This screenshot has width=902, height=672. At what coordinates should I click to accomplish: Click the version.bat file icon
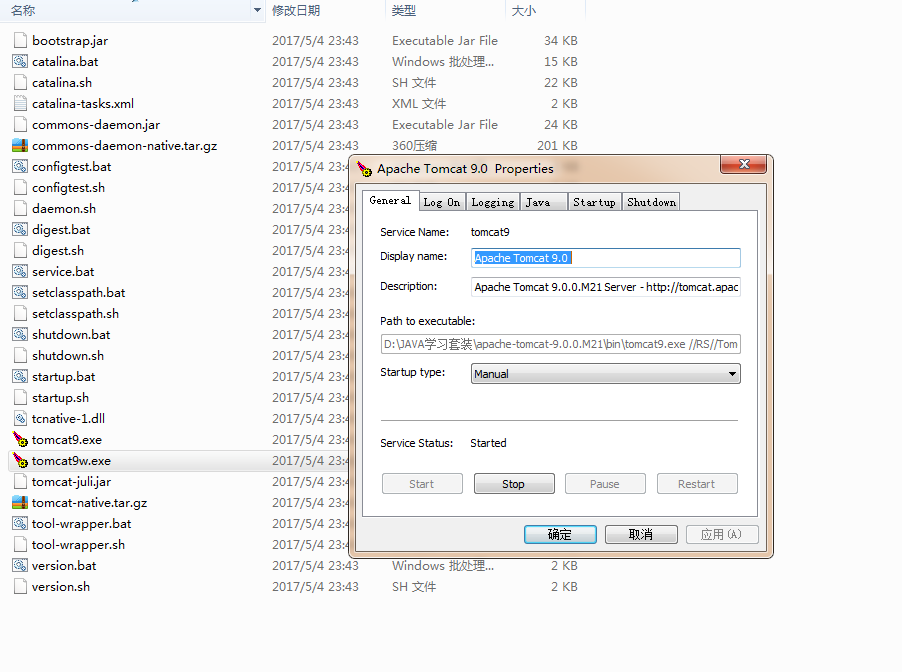(x=20, y=566)
